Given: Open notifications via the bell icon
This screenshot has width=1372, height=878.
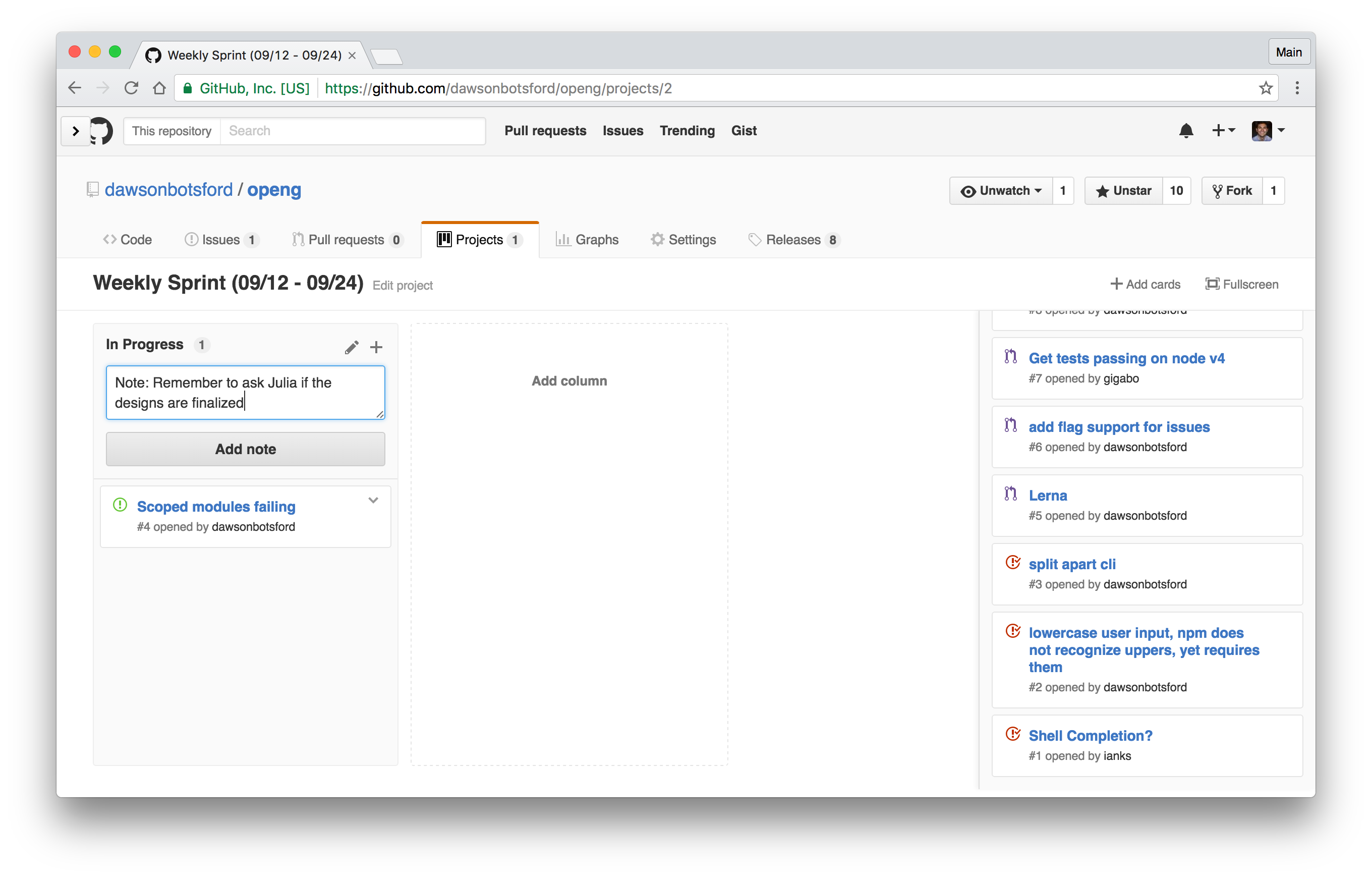Looking at the screenshot, I should tap(1186, 131).
